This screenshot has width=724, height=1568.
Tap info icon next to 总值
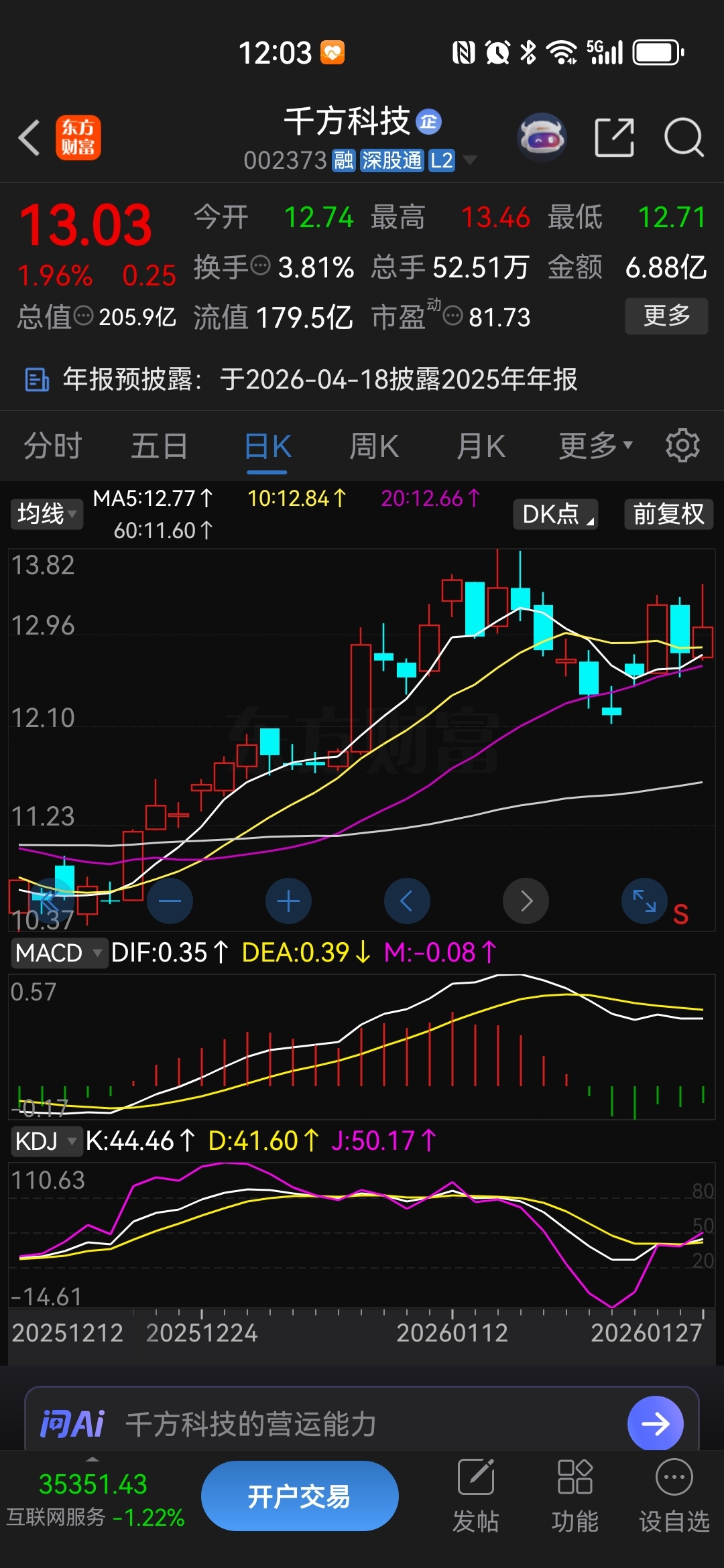pyautogui.click(x=83, y=316)
